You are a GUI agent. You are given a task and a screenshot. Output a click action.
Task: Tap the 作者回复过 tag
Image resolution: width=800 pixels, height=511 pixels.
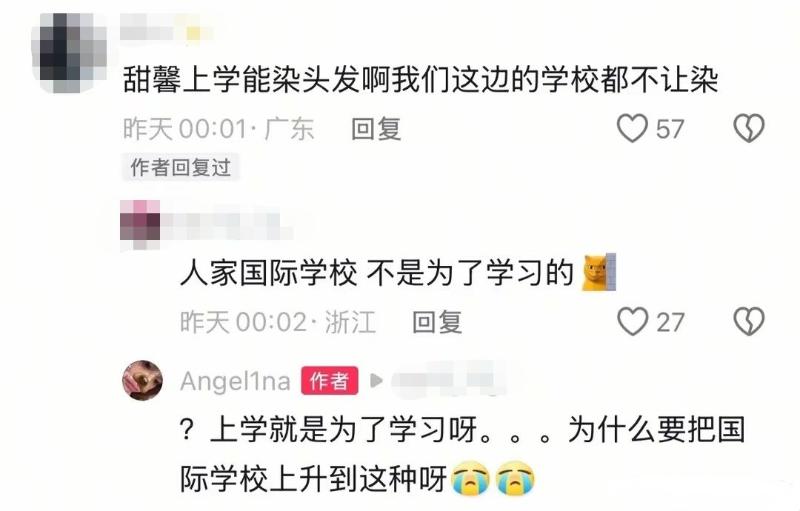click(180, 167)
